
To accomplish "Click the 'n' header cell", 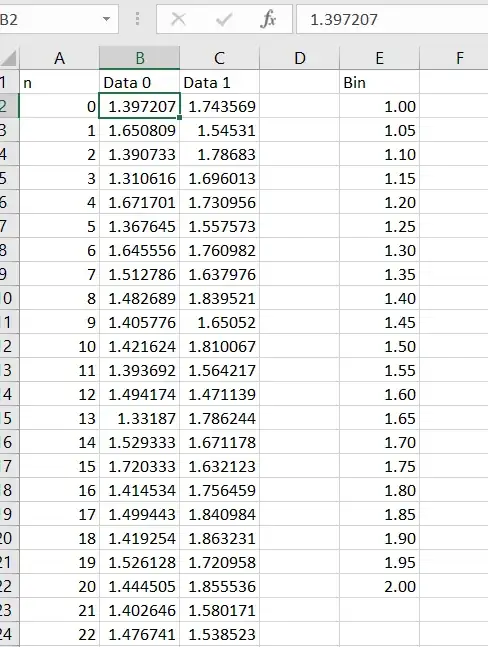I will tap(59, 83).
